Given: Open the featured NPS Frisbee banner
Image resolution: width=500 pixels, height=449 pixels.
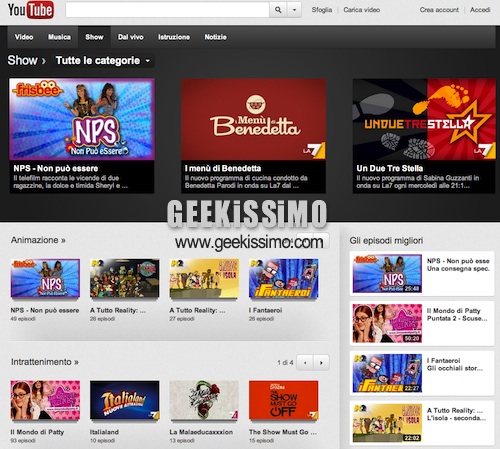Looking at the screenshot, I should point(82,119).
